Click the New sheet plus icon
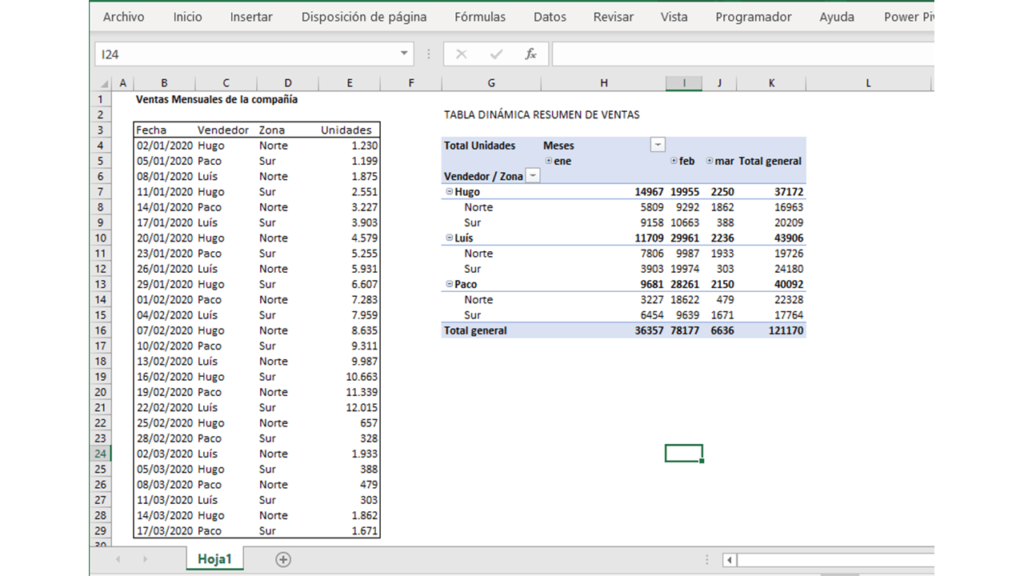The width and height of the screenshot is (1024, 576). click(283, 560)
